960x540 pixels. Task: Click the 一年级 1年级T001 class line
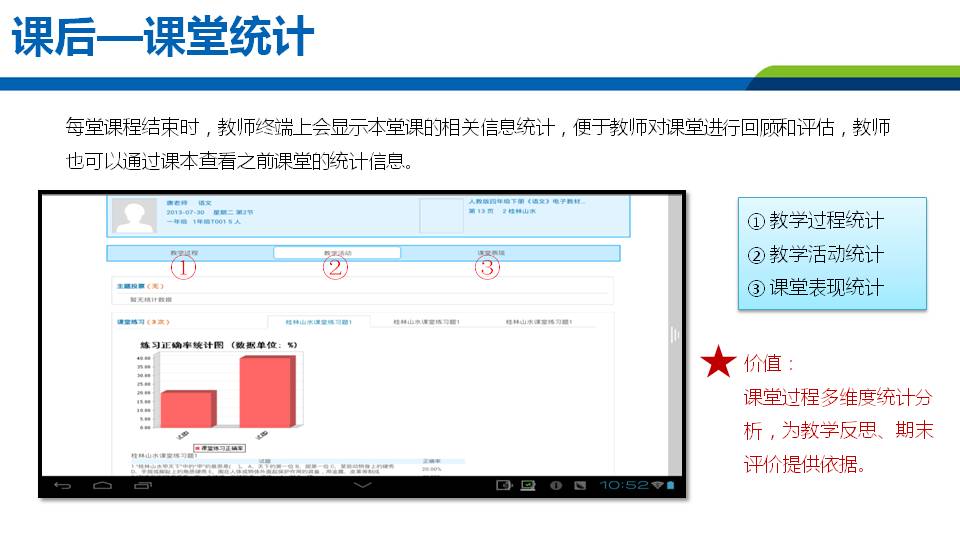click(203, 221)
